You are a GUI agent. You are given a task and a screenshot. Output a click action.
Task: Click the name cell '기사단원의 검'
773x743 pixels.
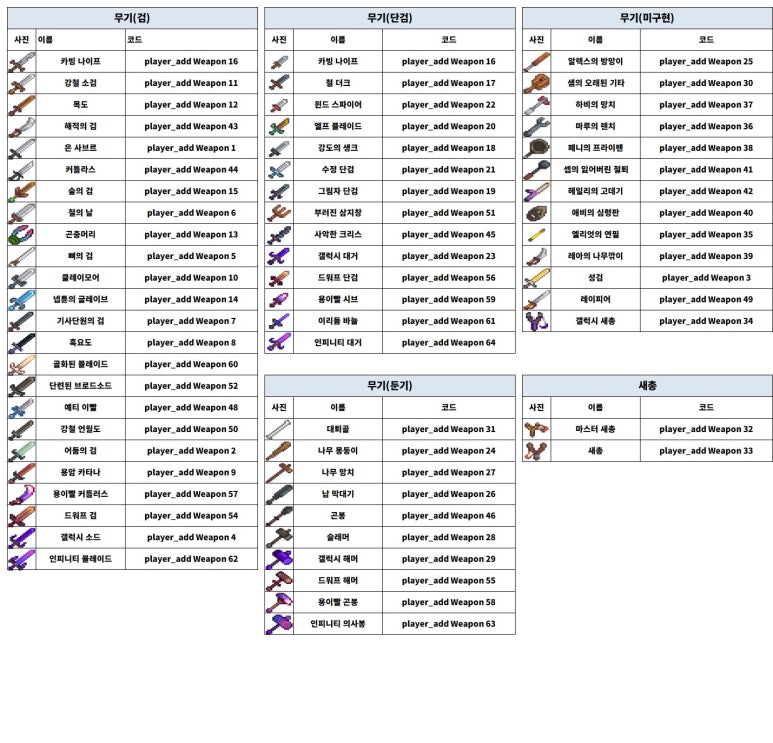click(80, 321)
